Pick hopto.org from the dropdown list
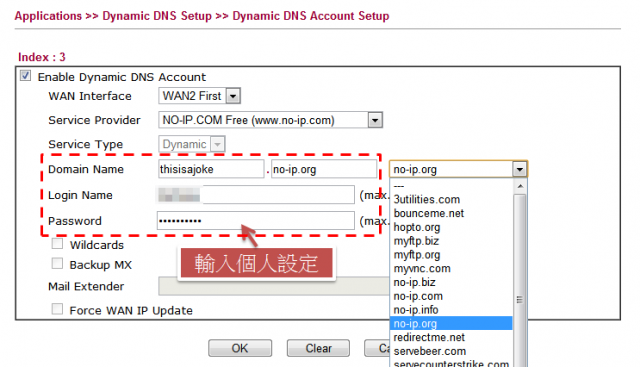Image resolution: width=640 pixels, height=367 pixels. [451, 227]
